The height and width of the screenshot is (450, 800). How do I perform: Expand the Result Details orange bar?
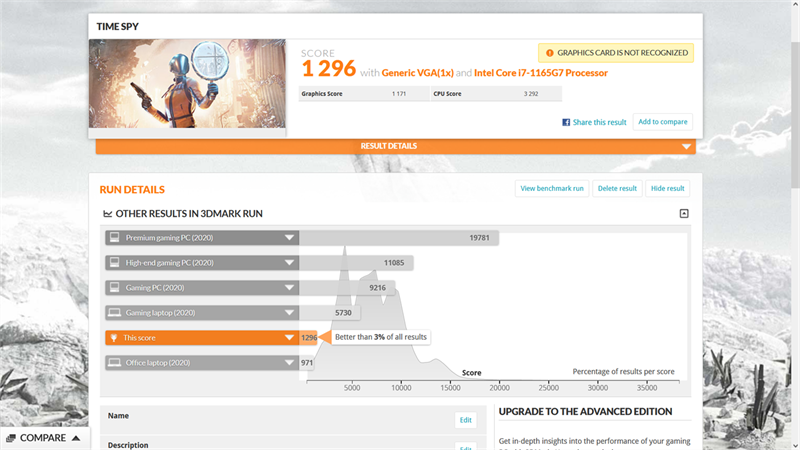click(395, 146)
